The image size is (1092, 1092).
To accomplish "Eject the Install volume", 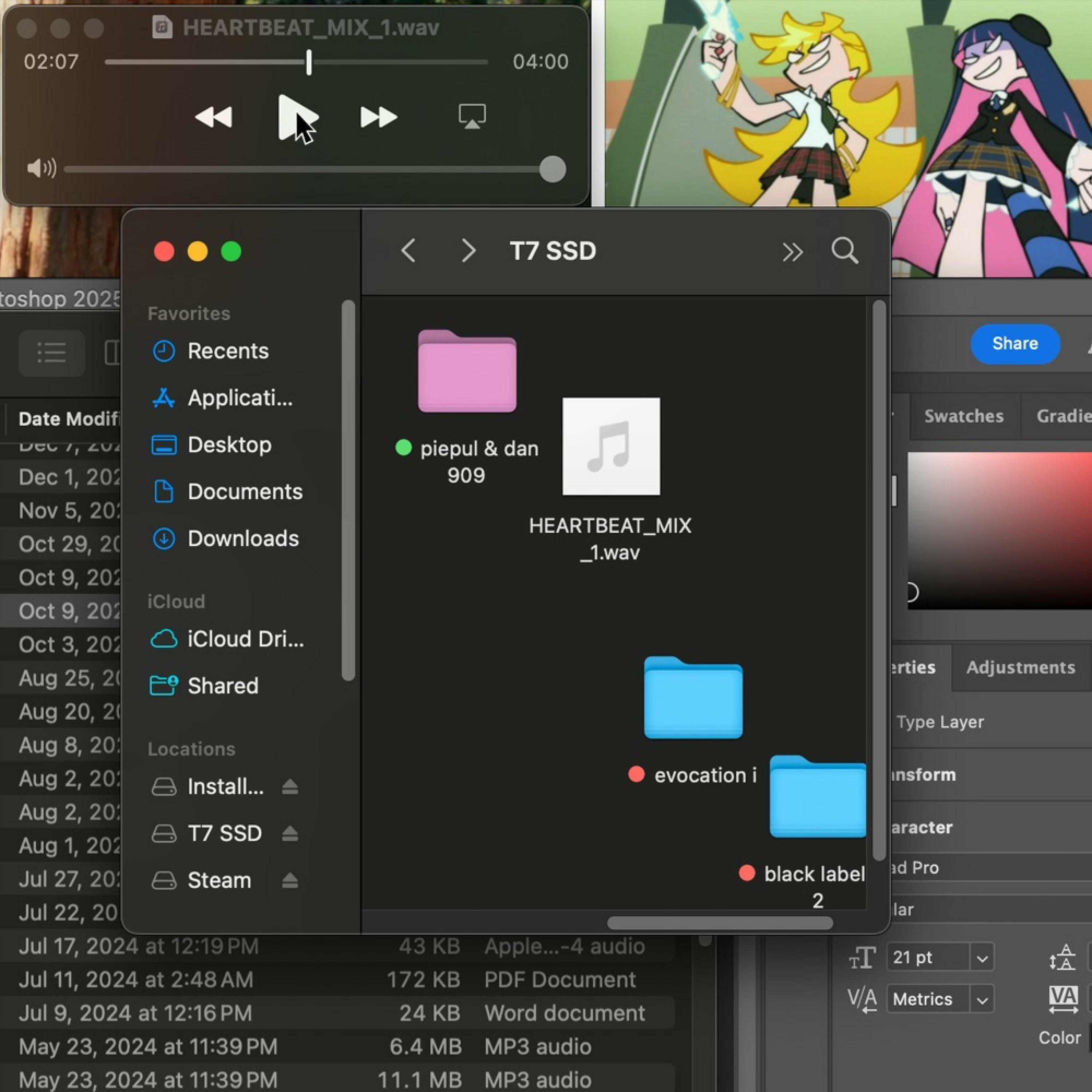I will point(290,786).
